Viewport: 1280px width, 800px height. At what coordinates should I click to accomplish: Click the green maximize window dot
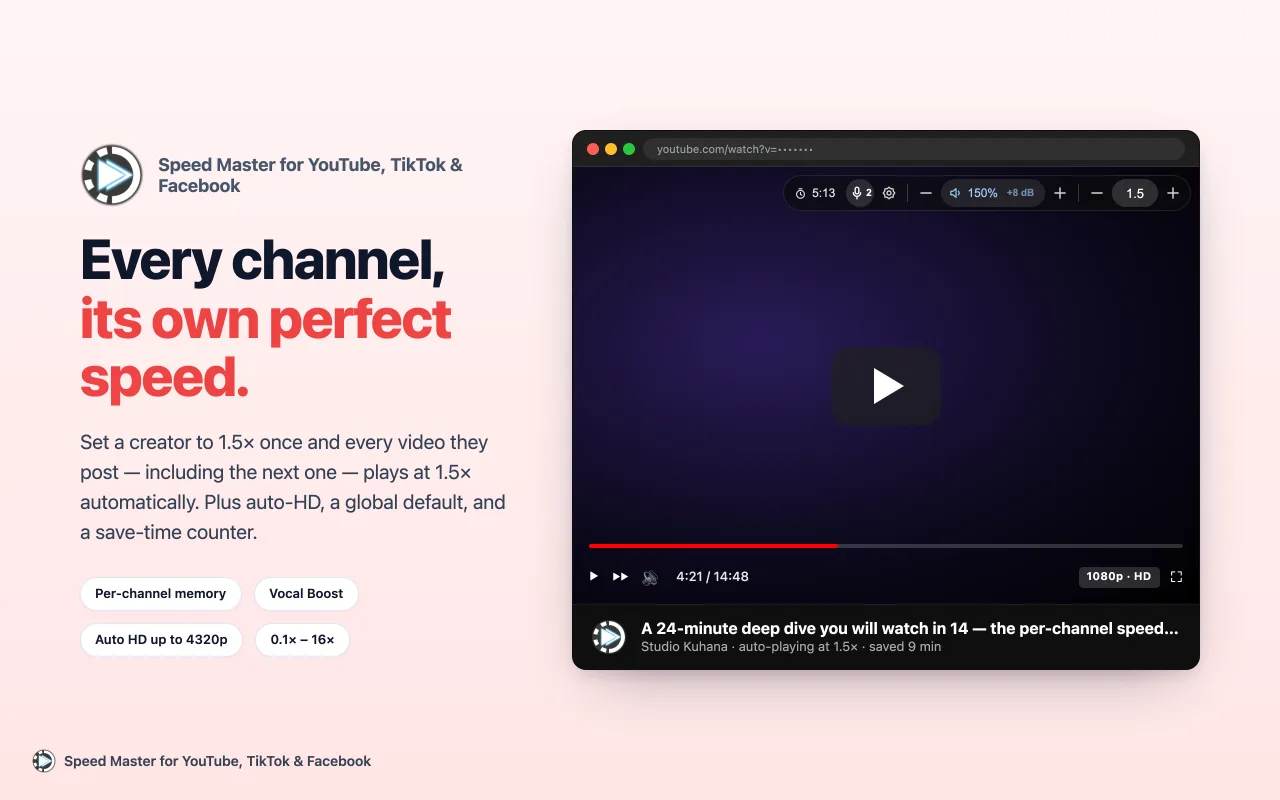(x=629, y=149)
